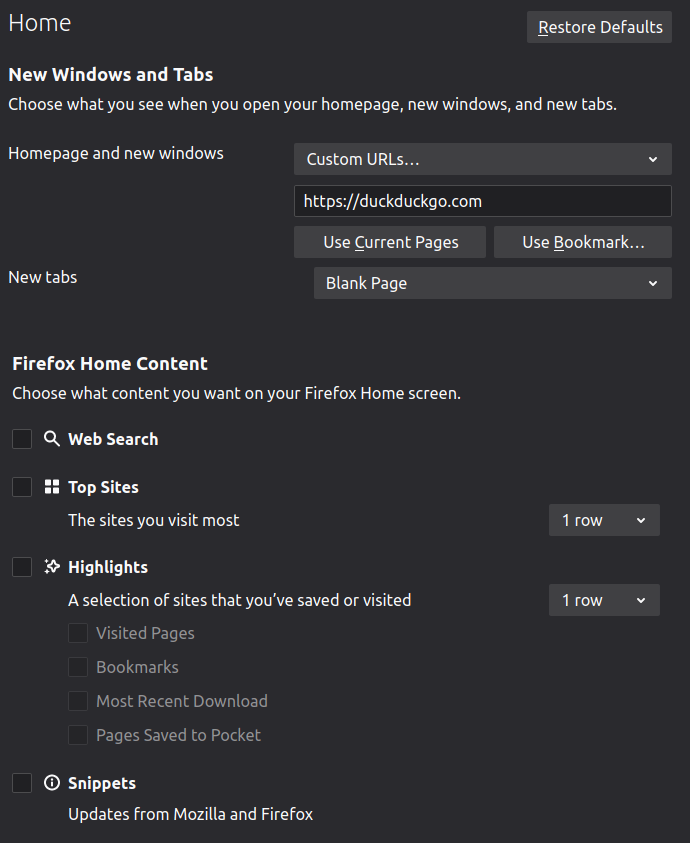This screenshot has width=690, height=843.
Task: Tick the Visited Pages checkbox
Action: [78, 633]
